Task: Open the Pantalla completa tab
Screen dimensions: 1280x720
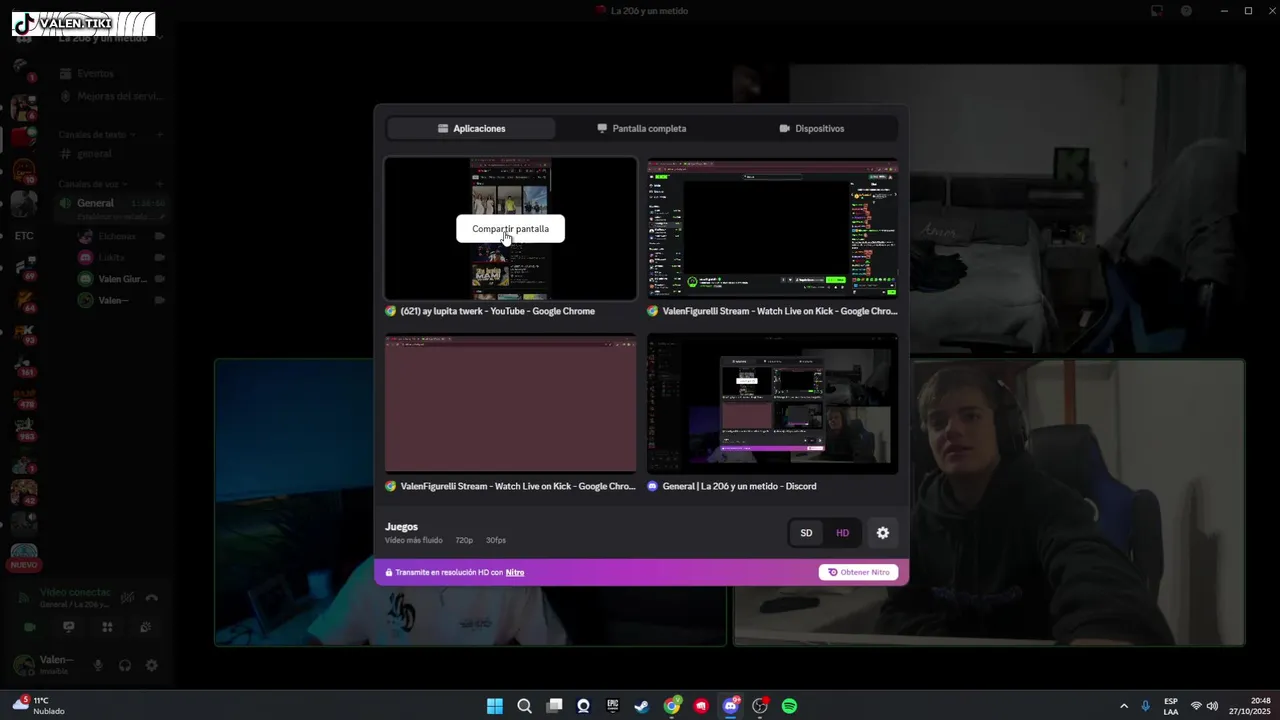Action: tap(641, 128)
